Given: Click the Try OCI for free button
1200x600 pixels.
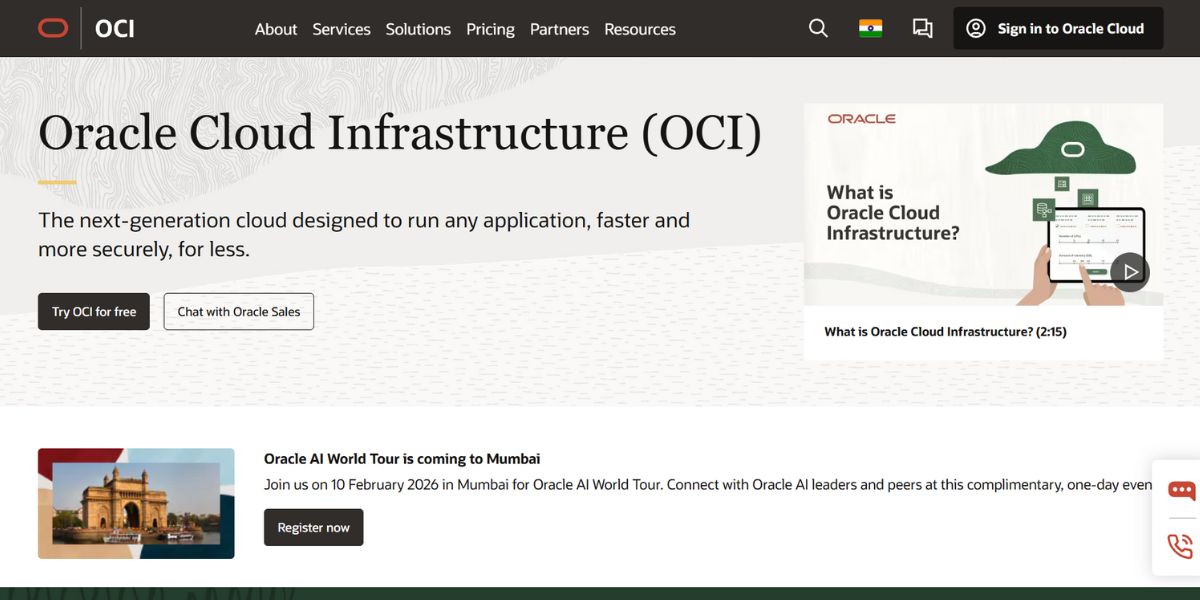Looking at the screenshot, I should point(93,311).
